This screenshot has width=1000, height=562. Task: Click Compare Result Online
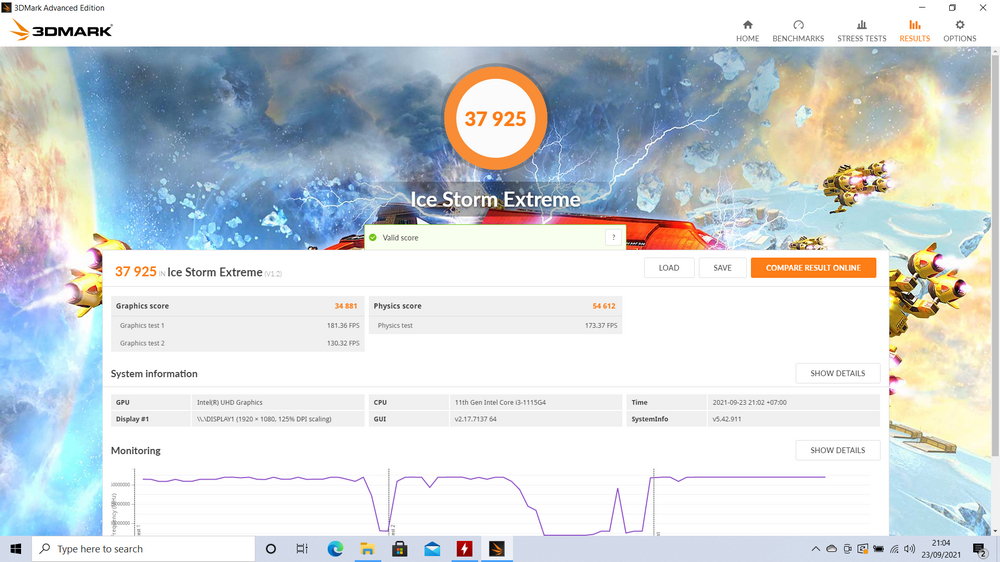813,268
